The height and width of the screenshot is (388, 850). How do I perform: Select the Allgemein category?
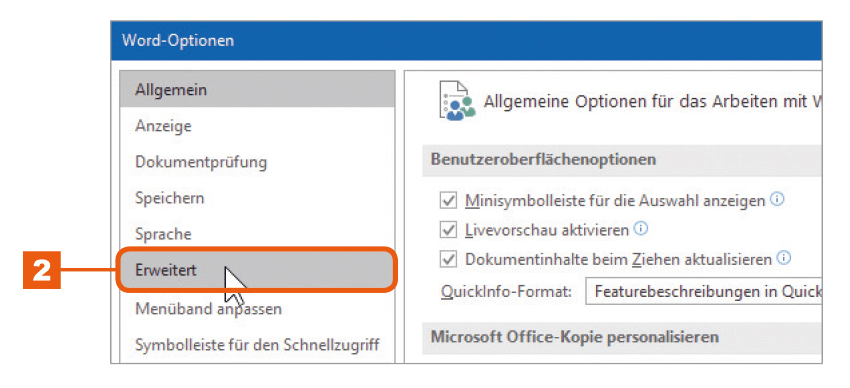pos(257,89)
